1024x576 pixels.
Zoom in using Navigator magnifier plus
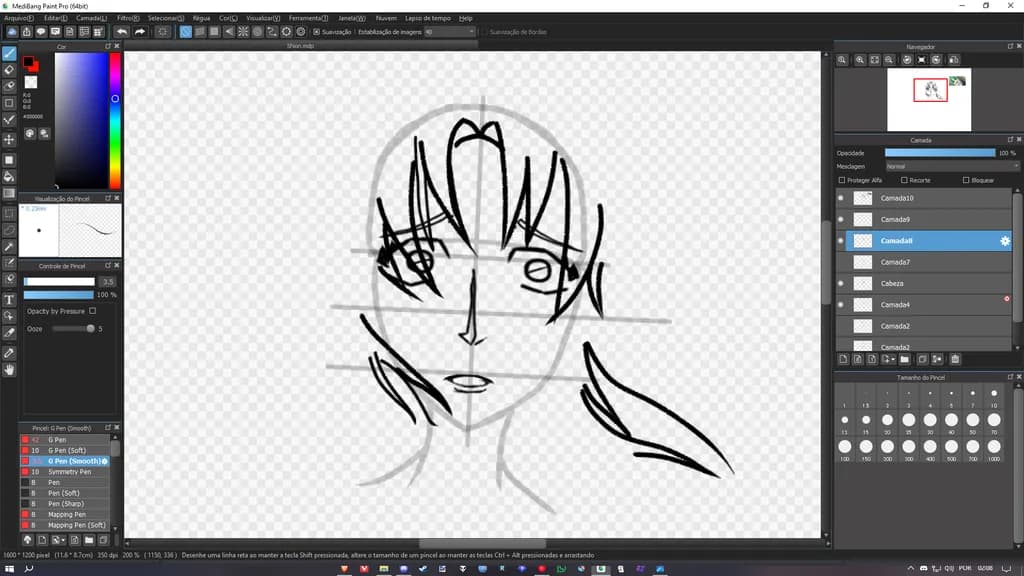click(860, 59)
